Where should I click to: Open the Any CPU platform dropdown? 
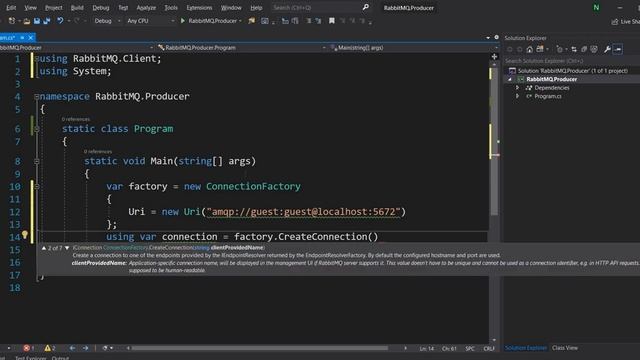tap(150, 21)
